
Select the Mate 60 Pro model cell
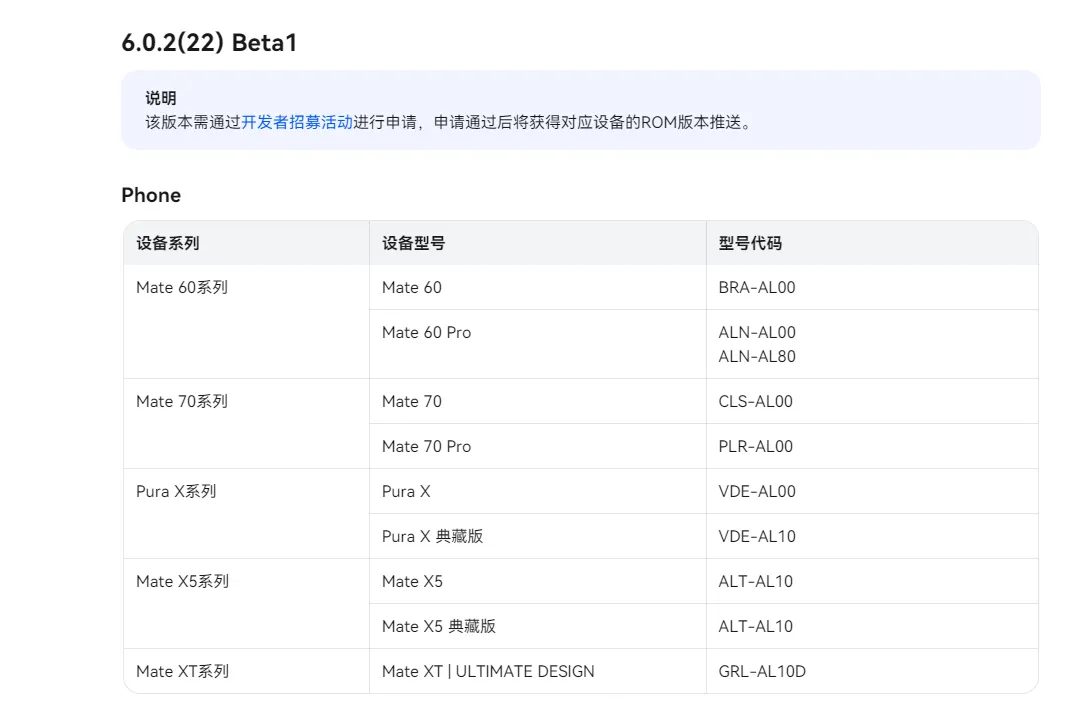coord(538,344)
